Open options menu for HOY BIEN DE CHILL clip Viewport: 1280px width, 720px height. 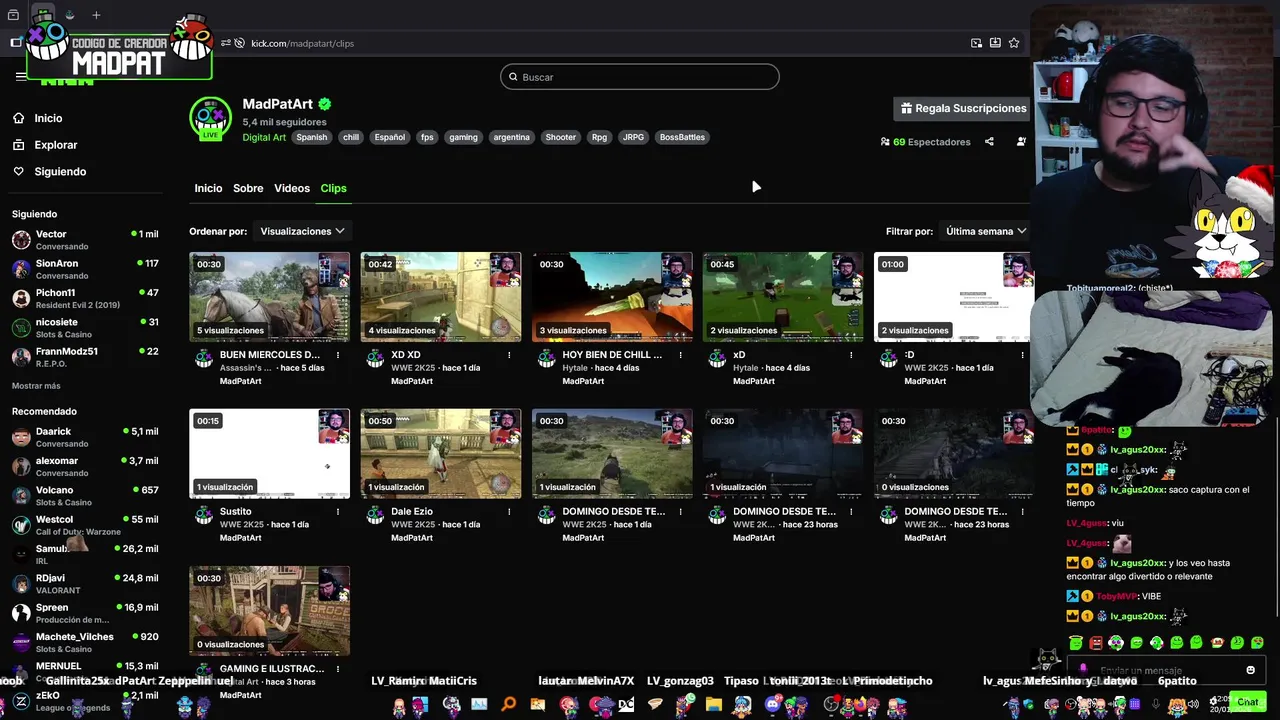(680, 355)
